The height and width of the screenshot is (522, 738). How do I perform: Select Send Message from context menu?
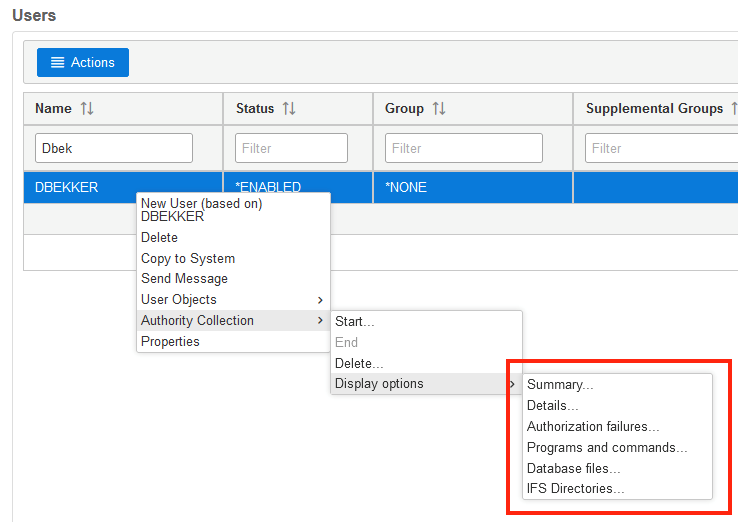184,279
